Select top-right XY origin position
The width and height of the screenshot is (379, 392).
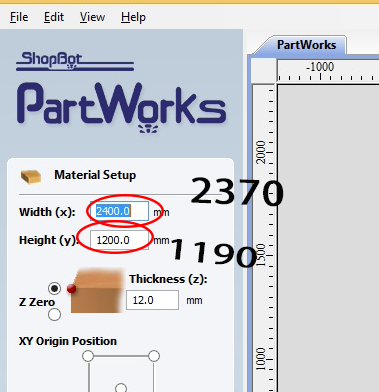[154, 356]
